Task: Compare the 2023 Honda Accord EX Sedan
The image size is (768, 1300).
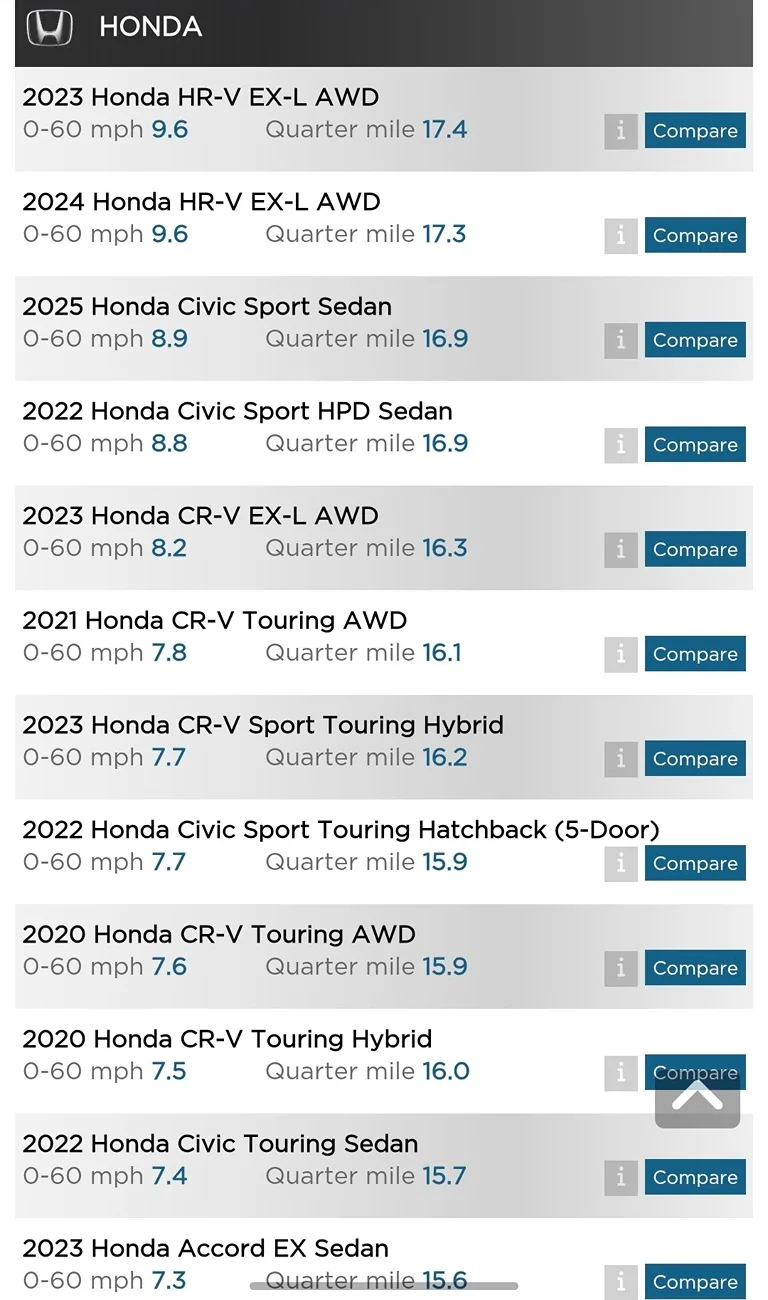Action: pyautogui.click(x=695, y=1282)
